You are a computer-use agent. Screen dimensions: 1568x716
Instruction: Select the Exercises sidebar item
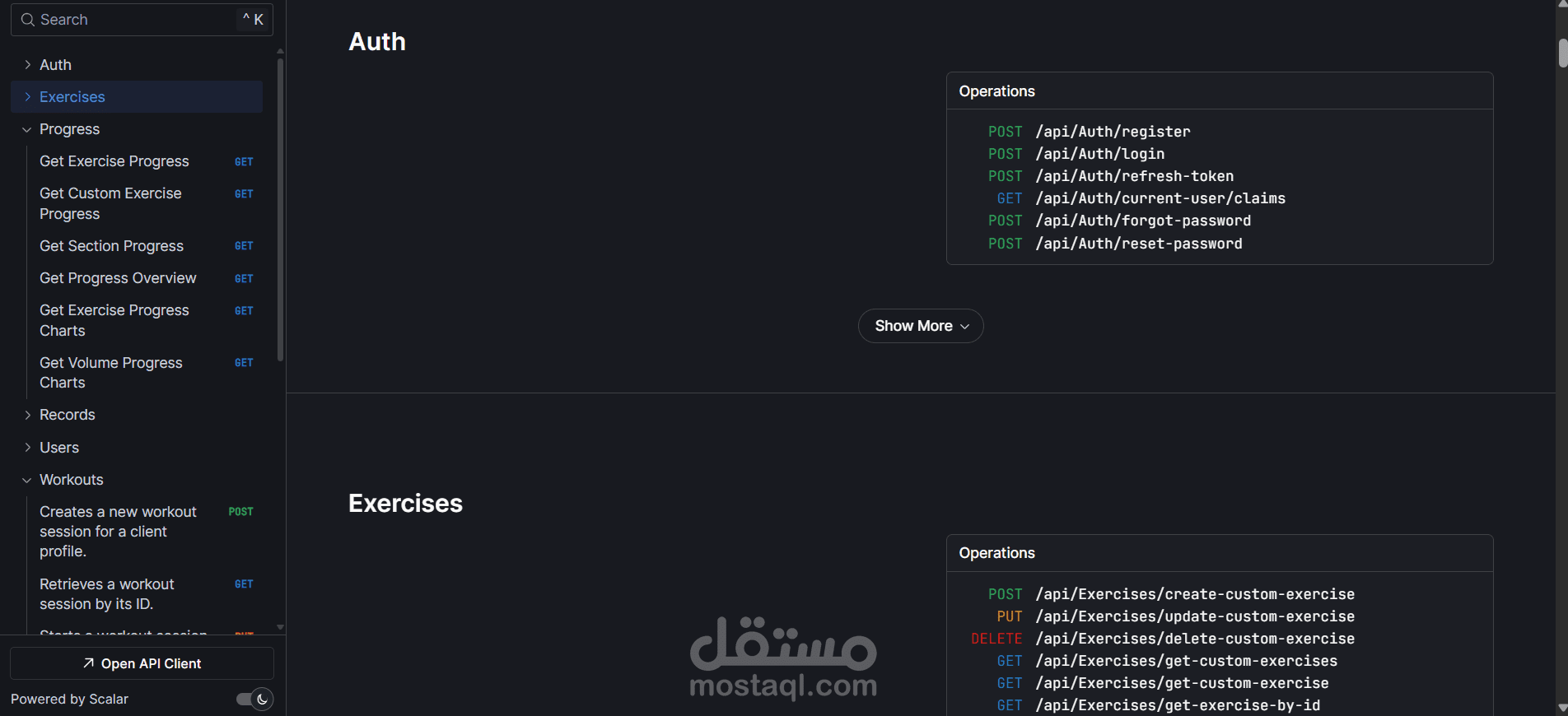click(x=72, y=97)
